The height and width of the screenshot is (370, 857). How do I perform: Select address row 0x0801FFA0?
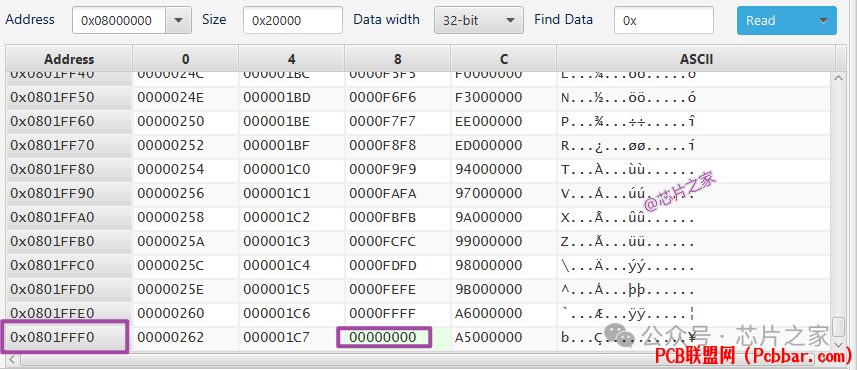click(x=69, y=218)
